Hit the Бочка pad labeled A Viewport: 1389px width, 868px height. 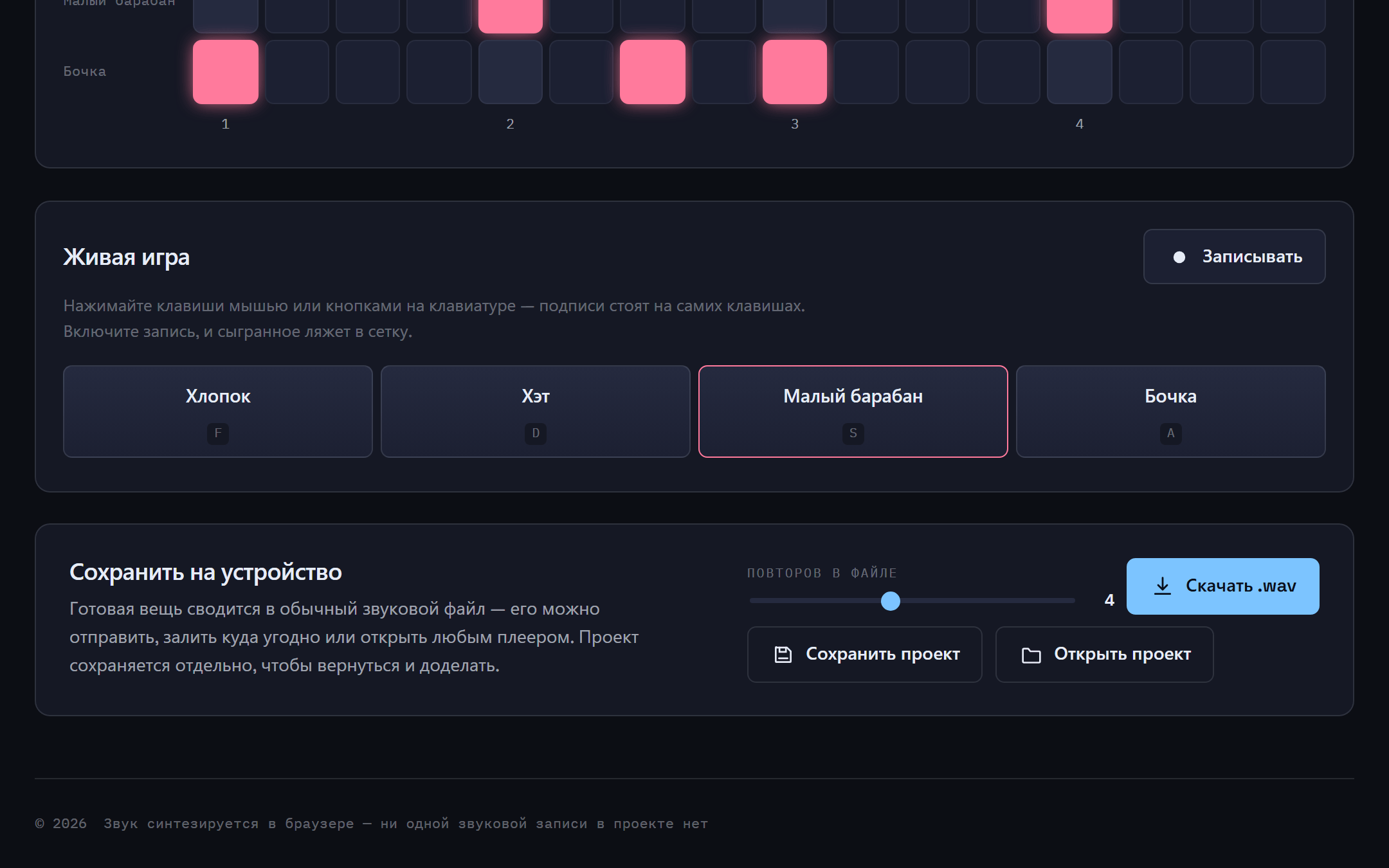pyautogui.click(x=1171, y=411)
